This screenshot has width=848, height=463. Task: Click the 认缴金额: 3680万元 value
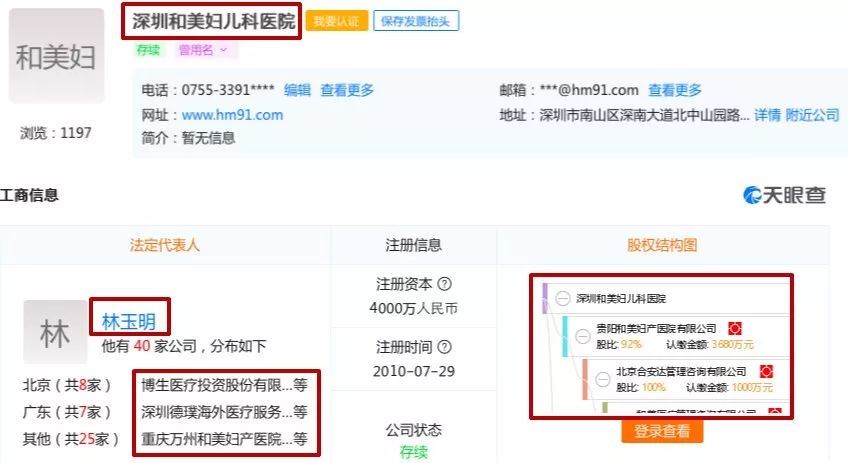[710, 345]
